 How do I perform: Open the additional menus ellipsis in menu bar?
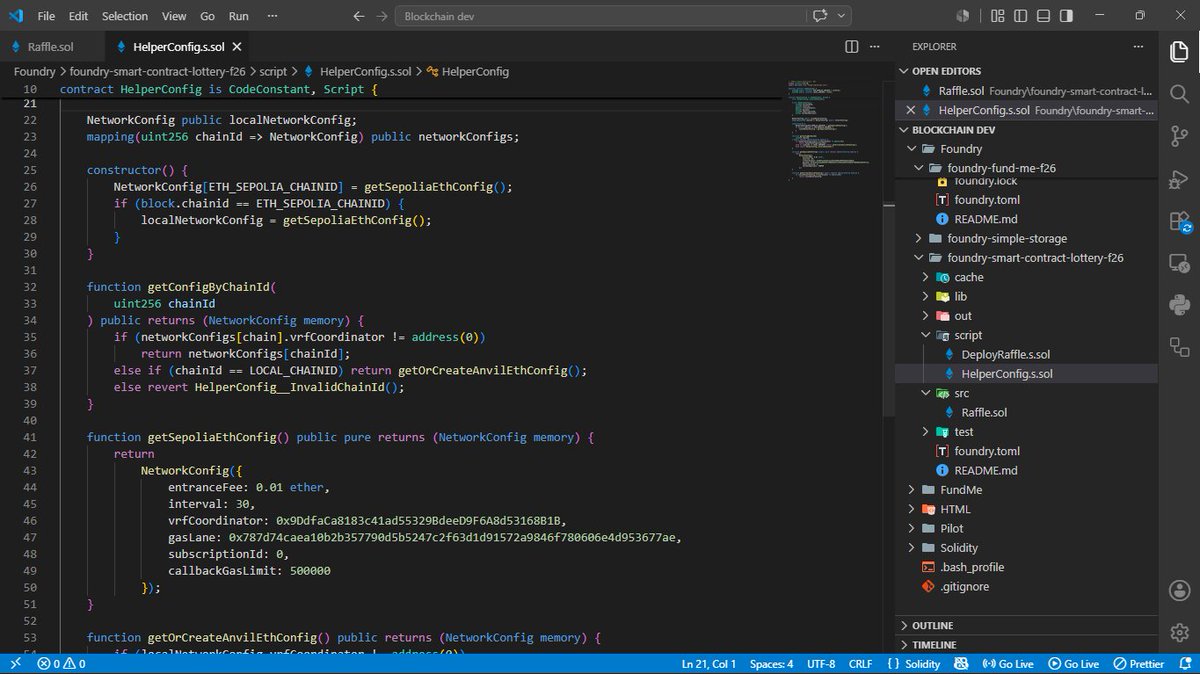point(274,16)
